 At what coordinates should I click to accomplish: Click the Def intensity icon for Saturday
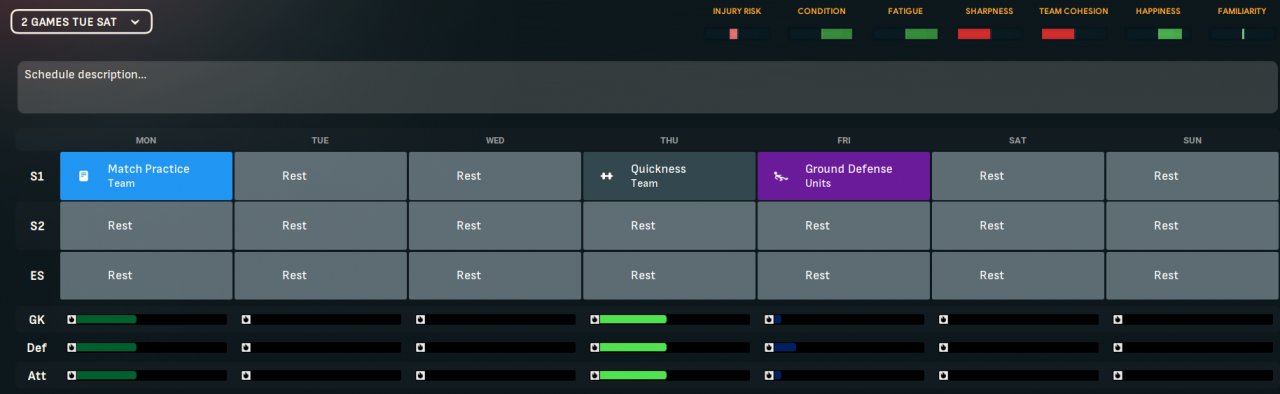(943, 348)
